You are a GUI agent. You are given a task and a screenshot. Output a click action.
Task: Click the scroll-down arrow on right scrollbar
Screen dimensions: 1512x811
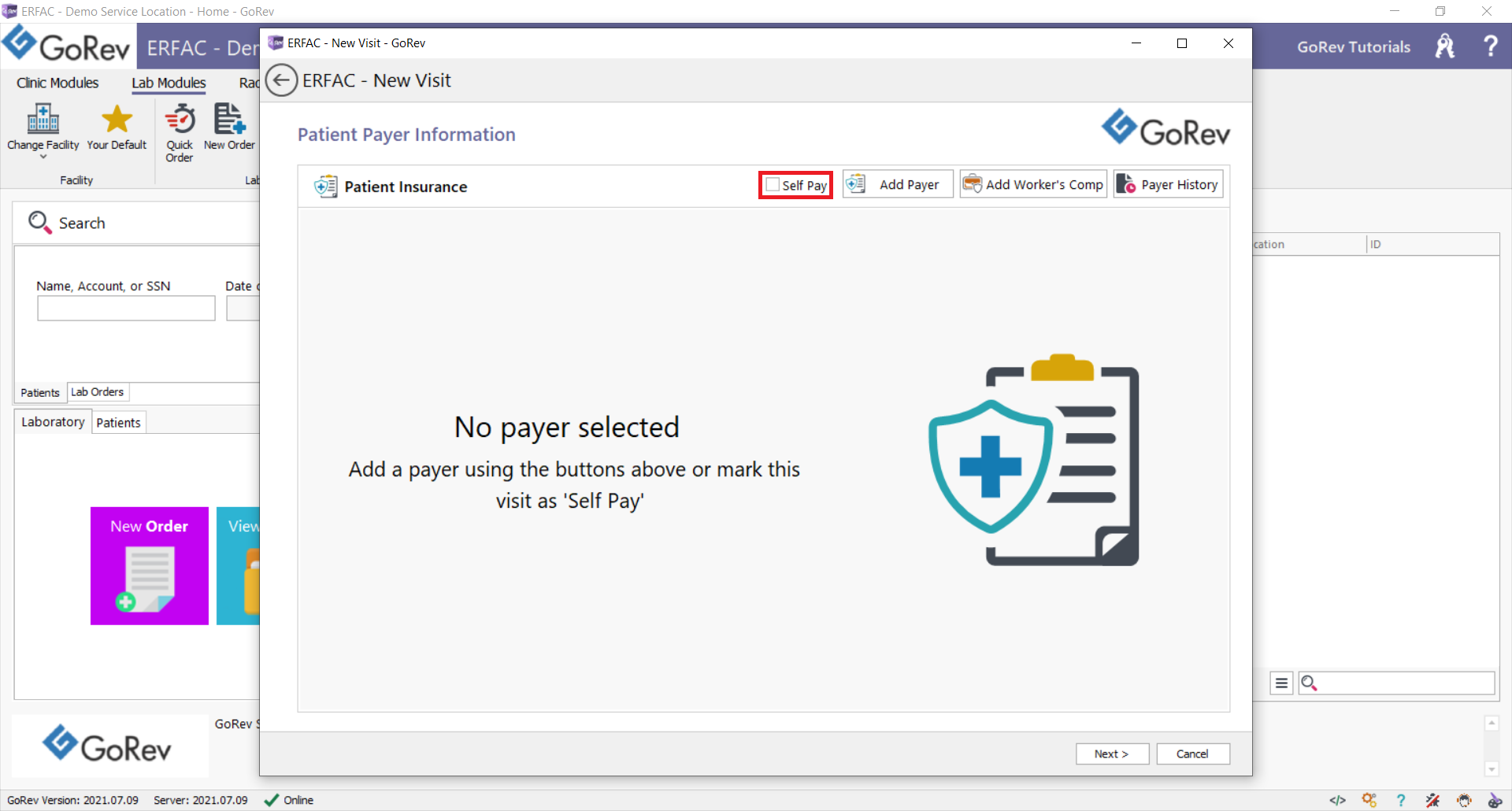coord(1492,769)
